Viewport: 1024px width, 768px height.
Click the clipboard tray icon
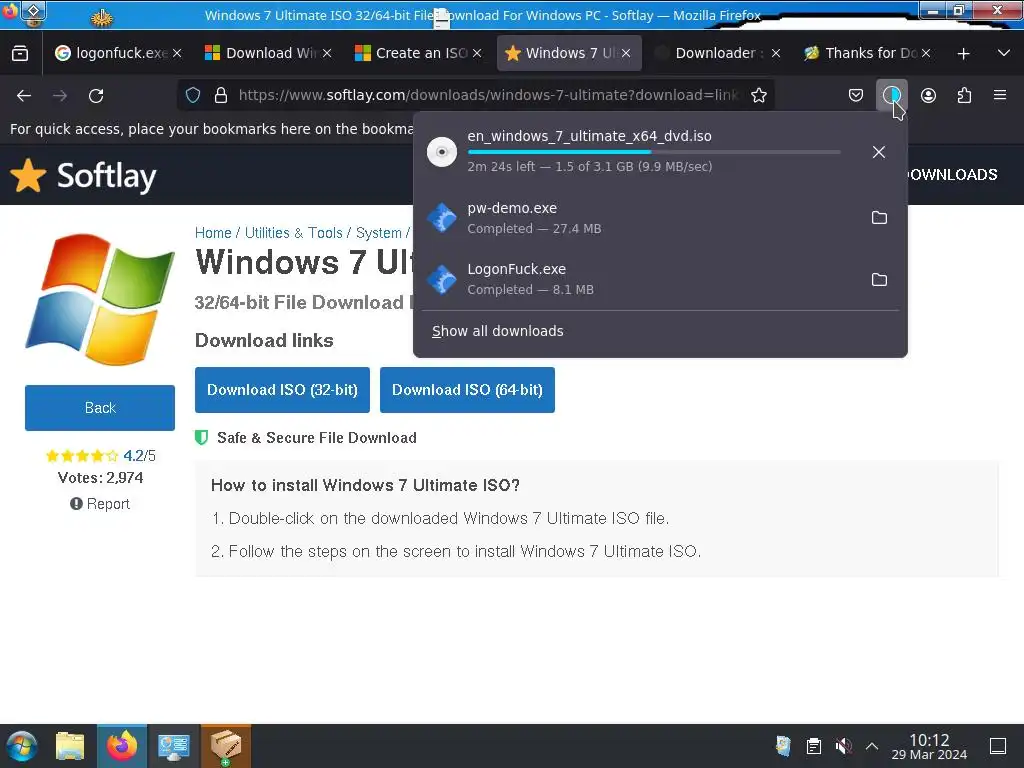(814, 746)
